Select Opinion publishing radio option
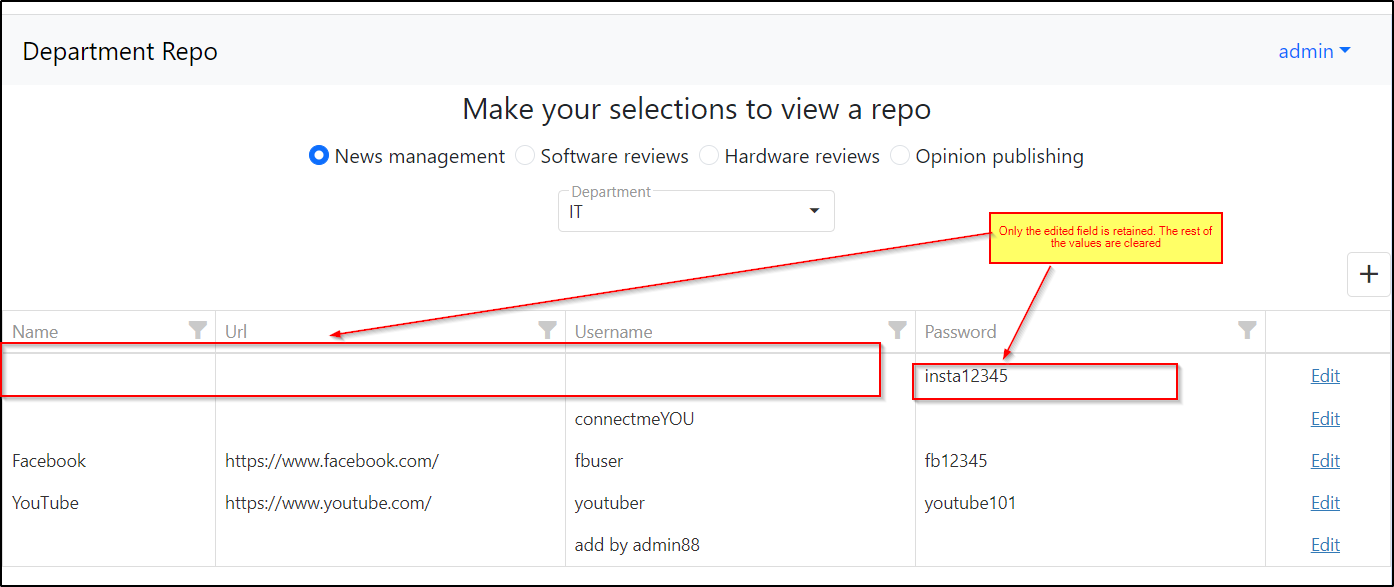 [900, 156]
